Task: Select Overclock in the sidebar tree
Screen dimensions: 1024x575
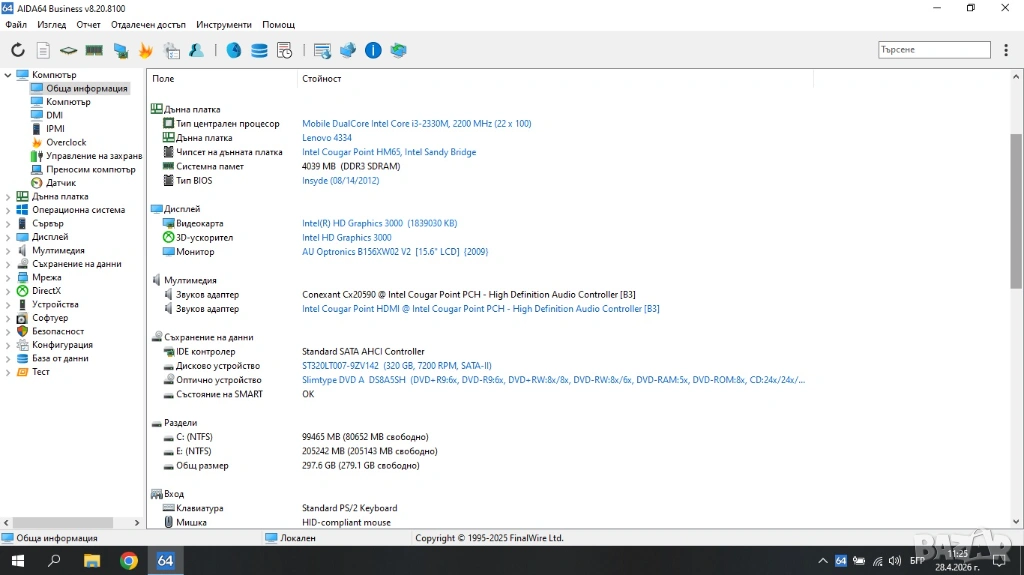Action: pyautogui.click(x=66, y=143)
